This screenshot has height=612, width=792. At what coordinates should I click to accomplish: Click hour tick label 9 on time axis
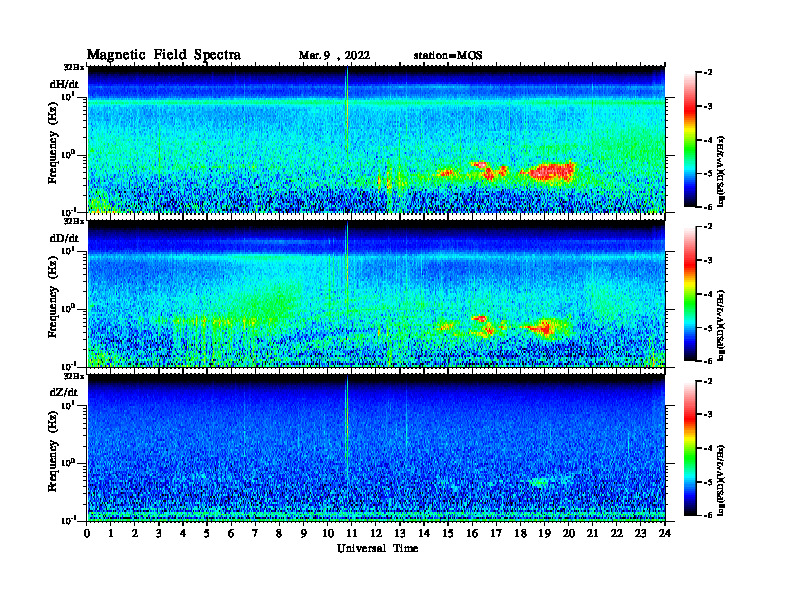[303, 534]
